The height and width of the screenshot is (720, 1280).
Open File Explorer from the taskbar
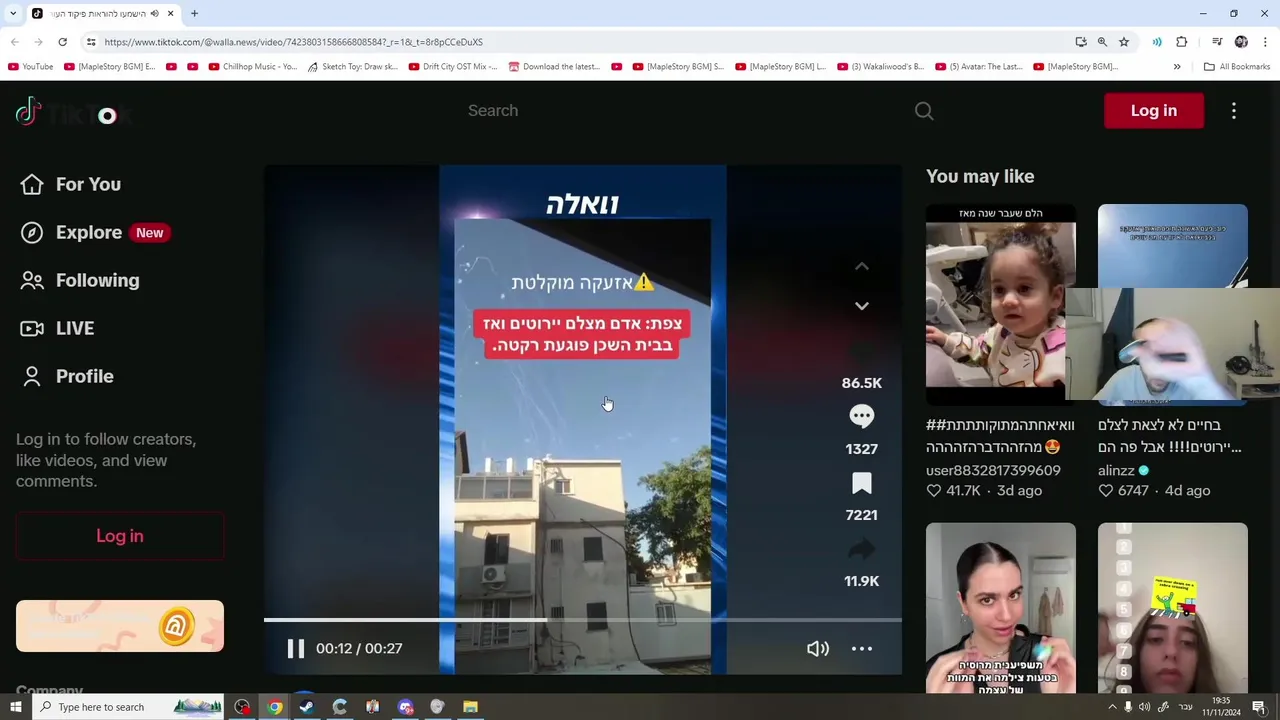[470, 707]
